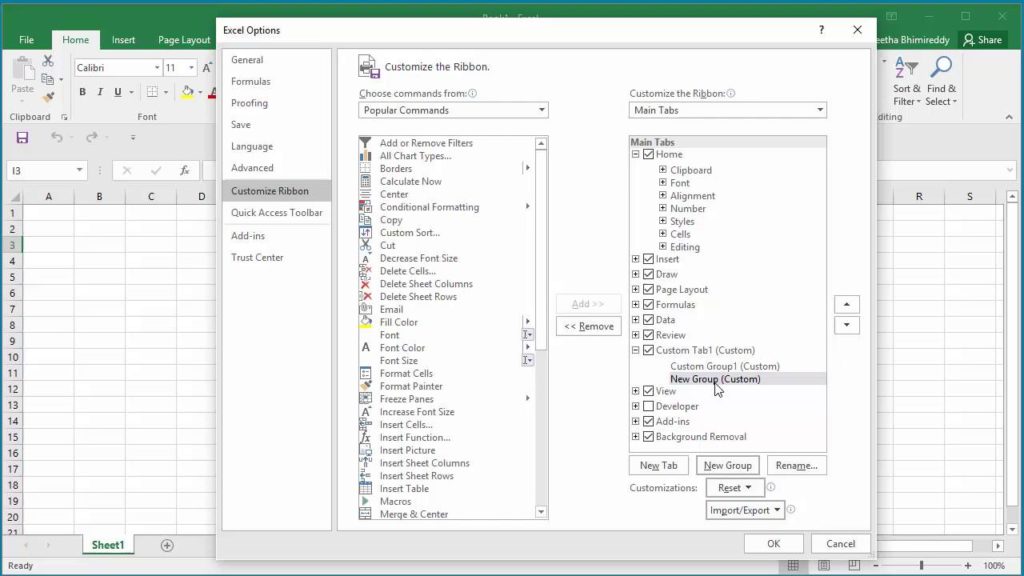Uncheck the Draw tab checkbox

pos(649,274)
